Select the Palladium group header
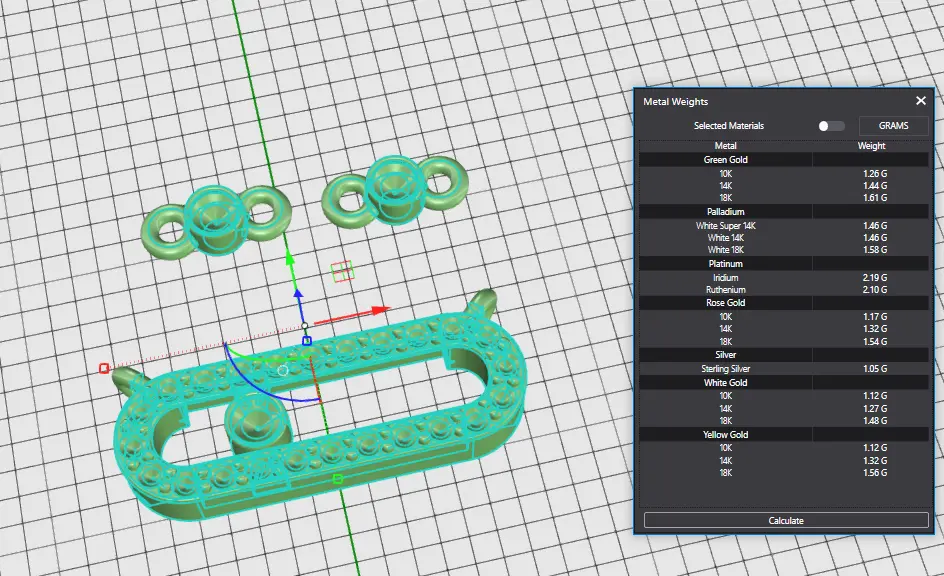Image resolution: width=944 pixels, height=576 pixels. tap(725, 212)
